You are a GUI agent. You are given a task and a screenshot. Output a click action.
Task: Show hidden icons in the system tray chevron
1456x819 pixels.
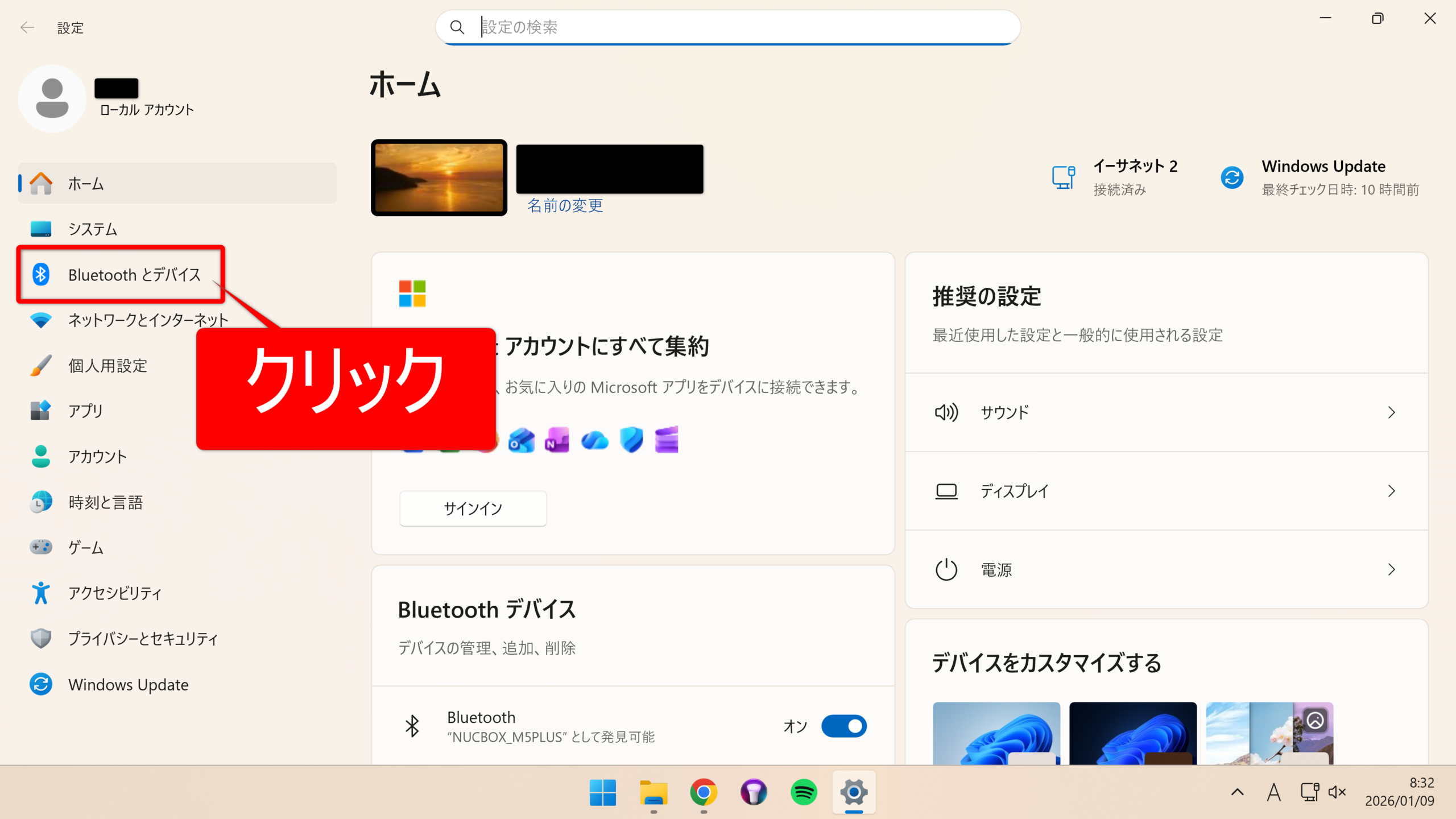[x=1237, y=792]
